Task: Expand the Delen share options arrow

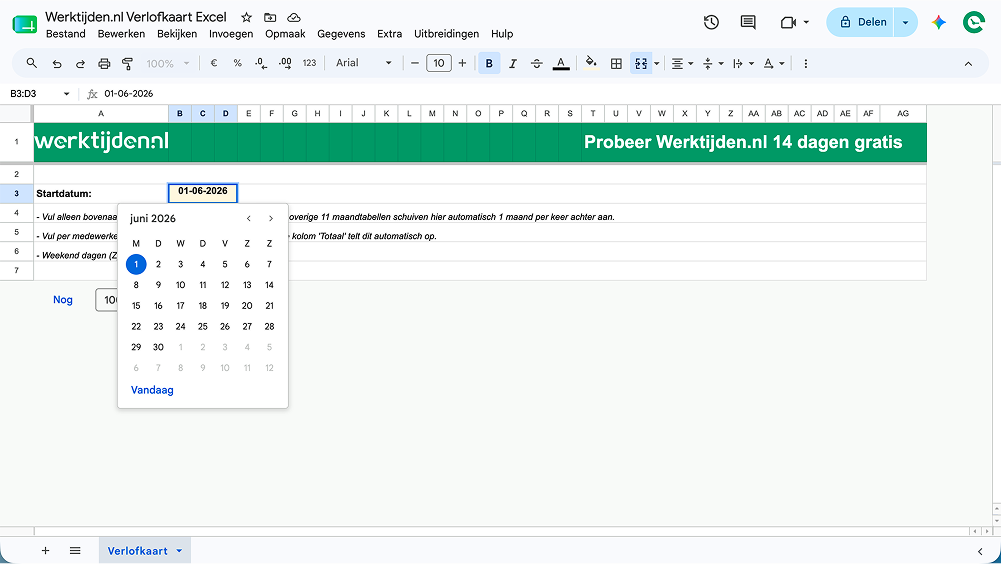Action: pos(905,22)
